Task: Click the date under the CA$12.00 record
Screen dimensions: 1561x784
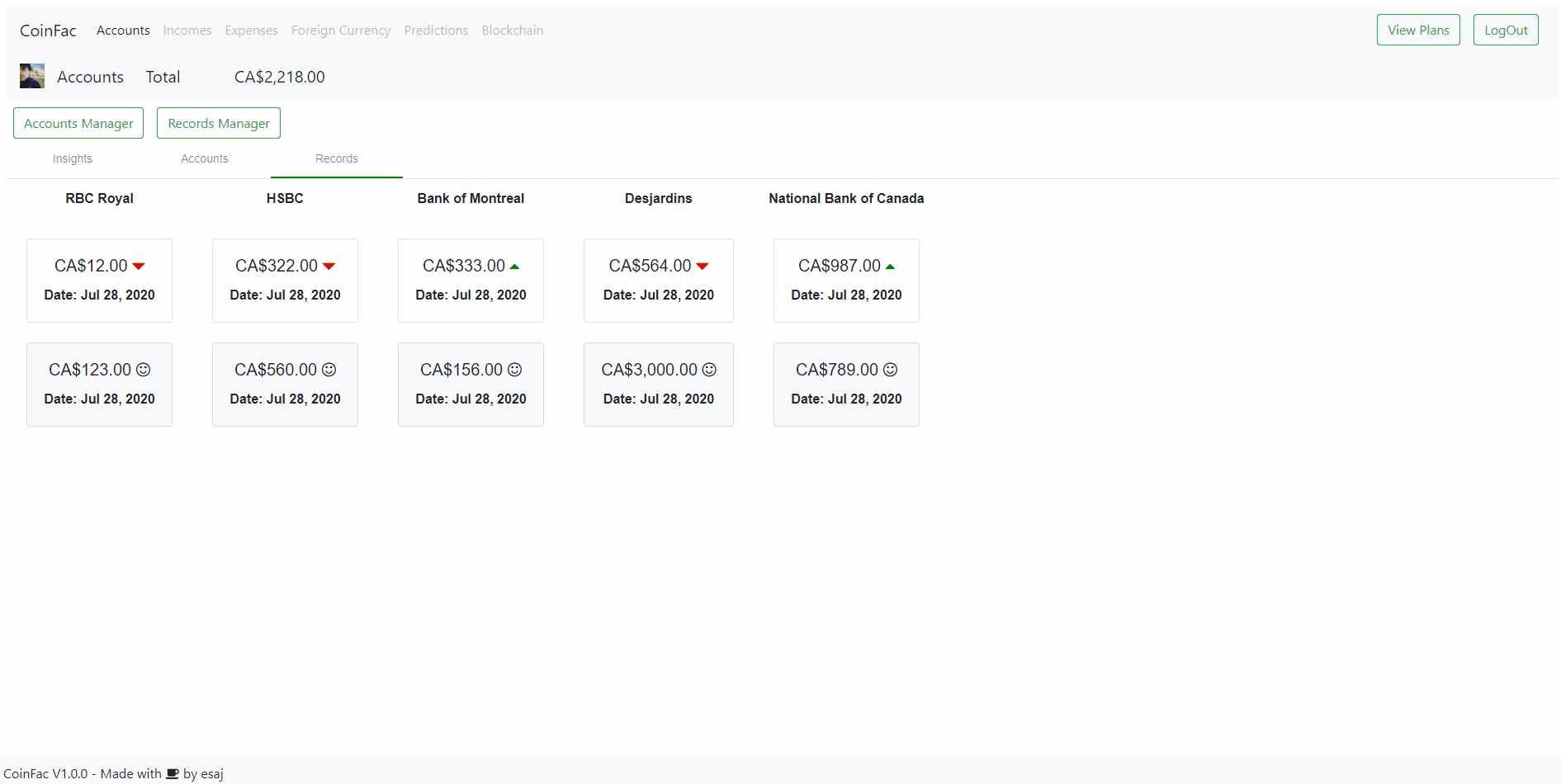Action: 99,295
